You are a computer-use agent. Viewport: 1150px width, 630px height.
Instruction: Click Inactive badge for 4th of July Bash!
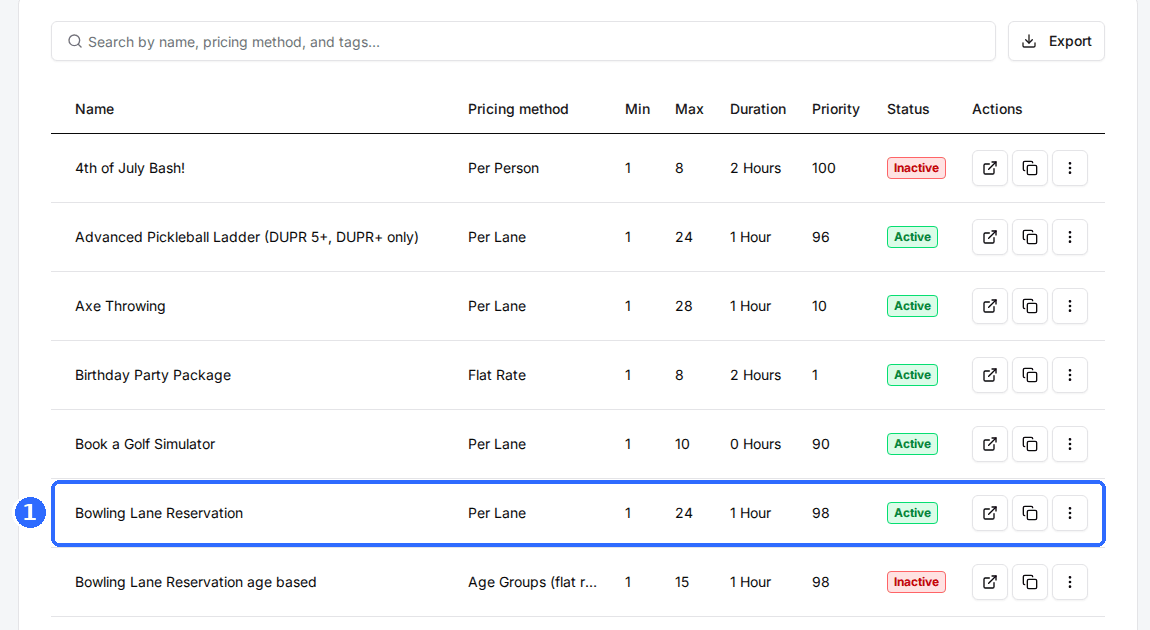tap(916, 168)
